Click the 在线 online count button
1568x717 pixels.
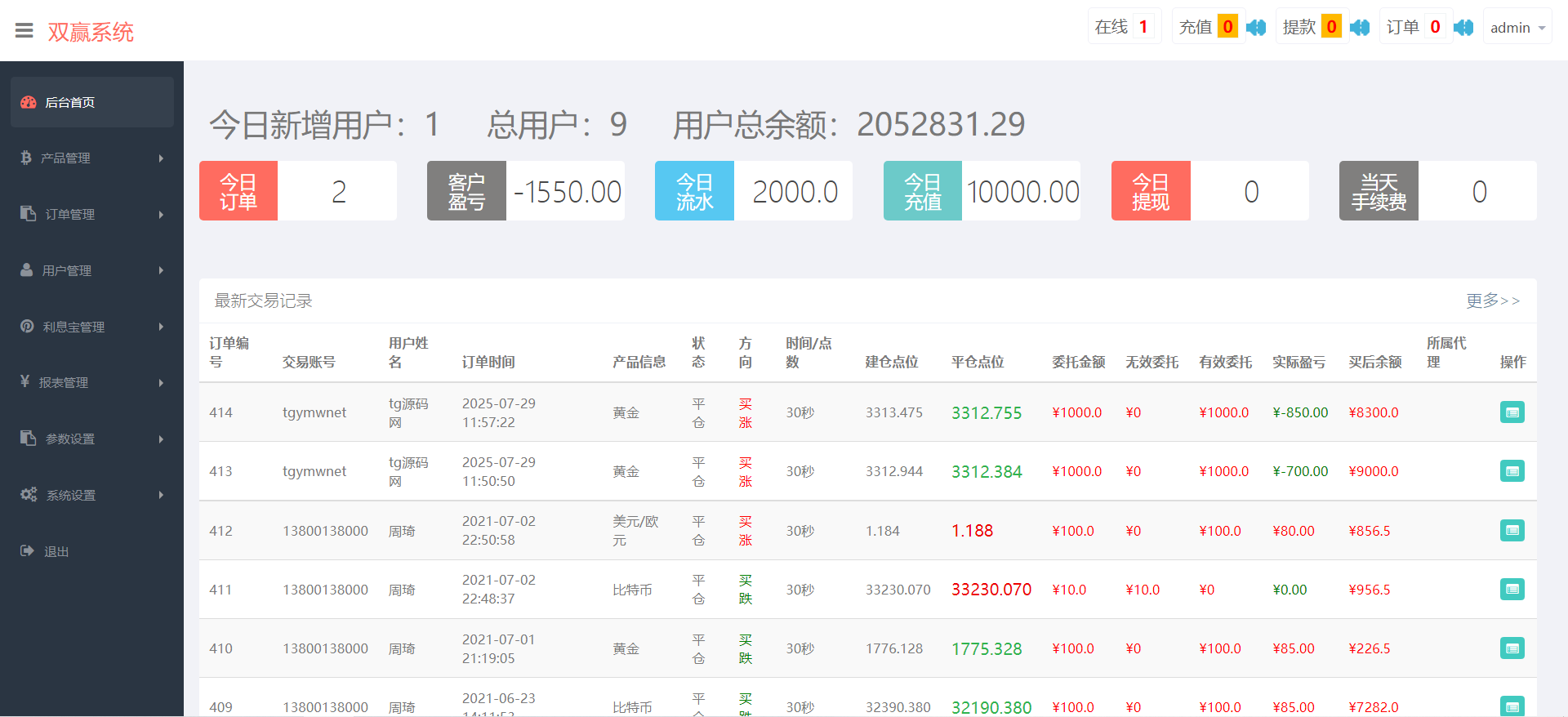coord(1123,28)
